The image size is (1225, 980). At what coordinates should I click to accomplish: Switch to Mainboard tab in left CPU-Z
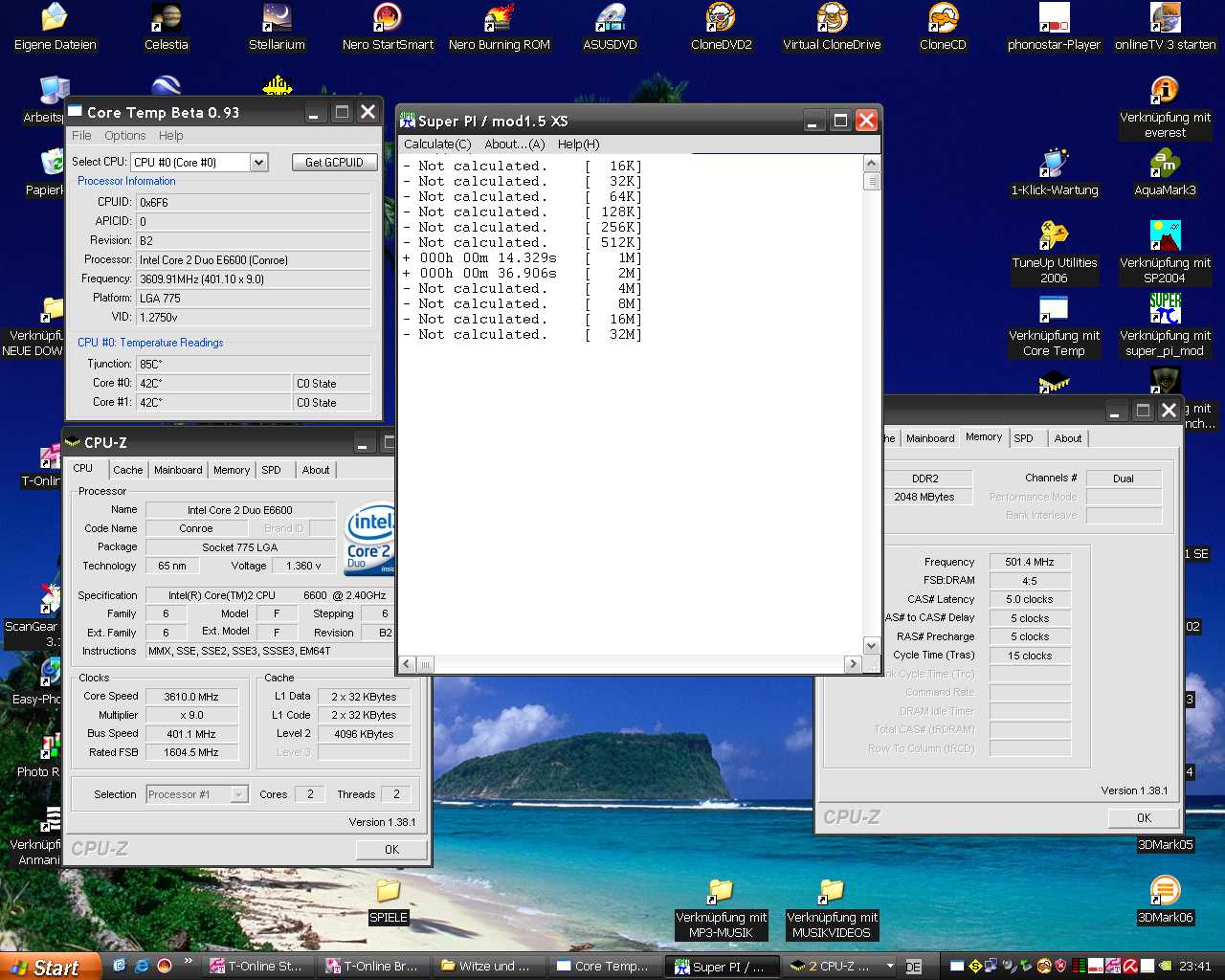click(x=178, y=470)
